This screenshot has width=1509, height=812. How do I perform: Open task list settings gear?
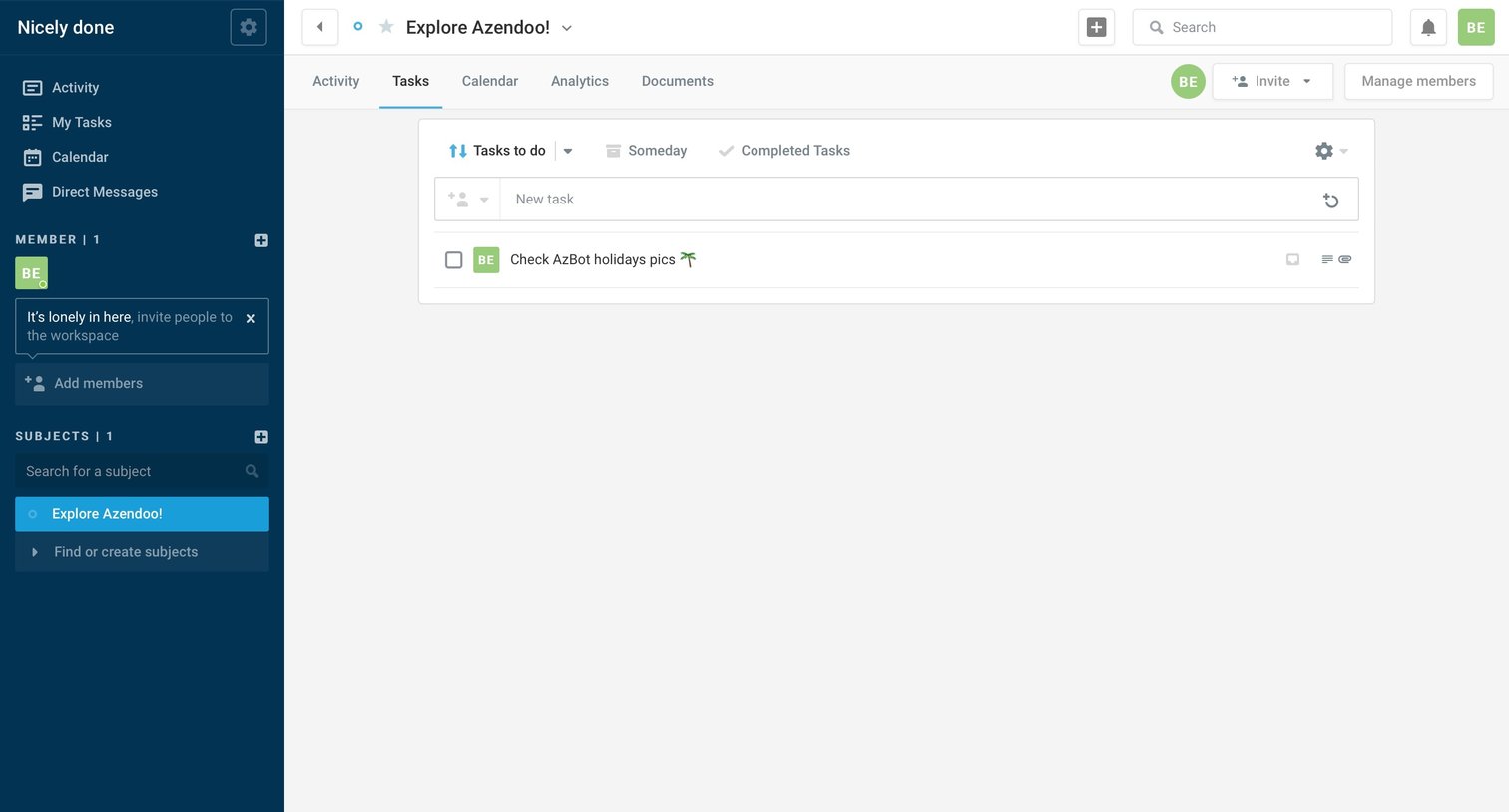coord(1331,151)
